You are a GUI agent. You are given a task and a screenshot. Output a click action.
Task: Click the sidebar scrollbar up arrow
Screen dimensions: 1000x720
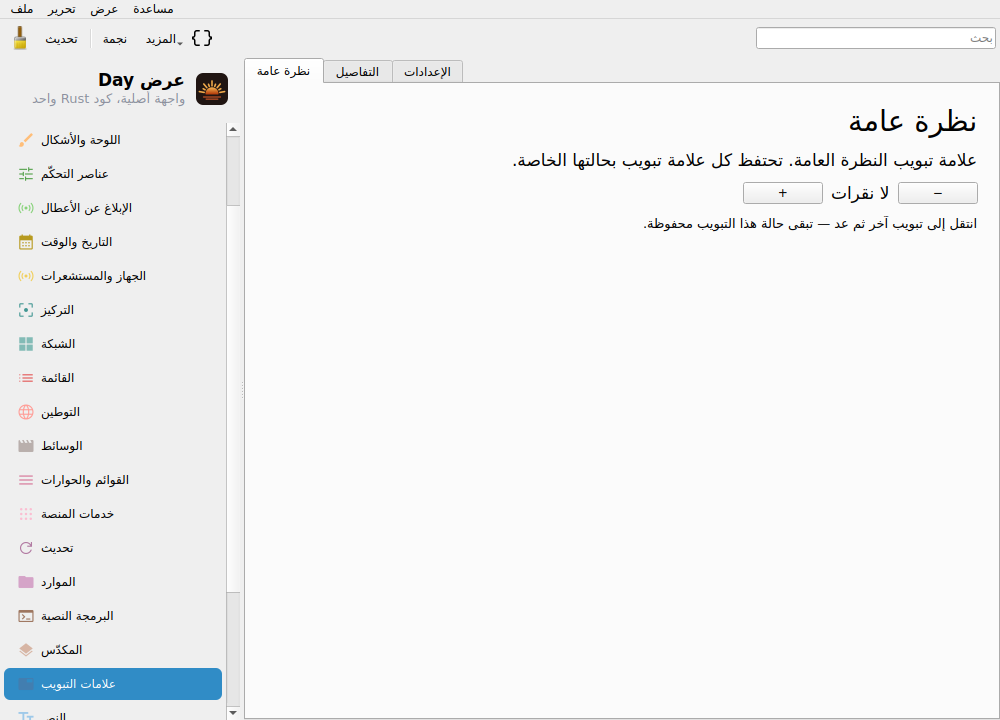coord(233,129)
